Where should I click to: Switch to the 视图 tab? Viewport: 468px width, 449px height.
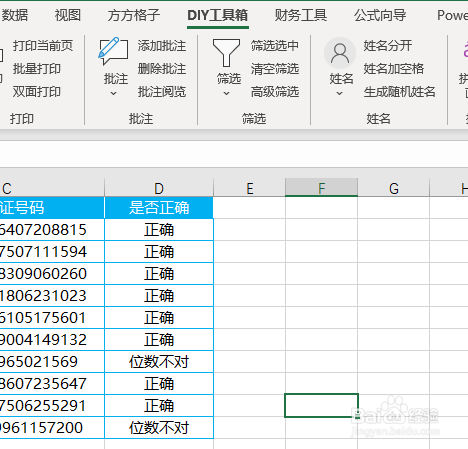68,15
